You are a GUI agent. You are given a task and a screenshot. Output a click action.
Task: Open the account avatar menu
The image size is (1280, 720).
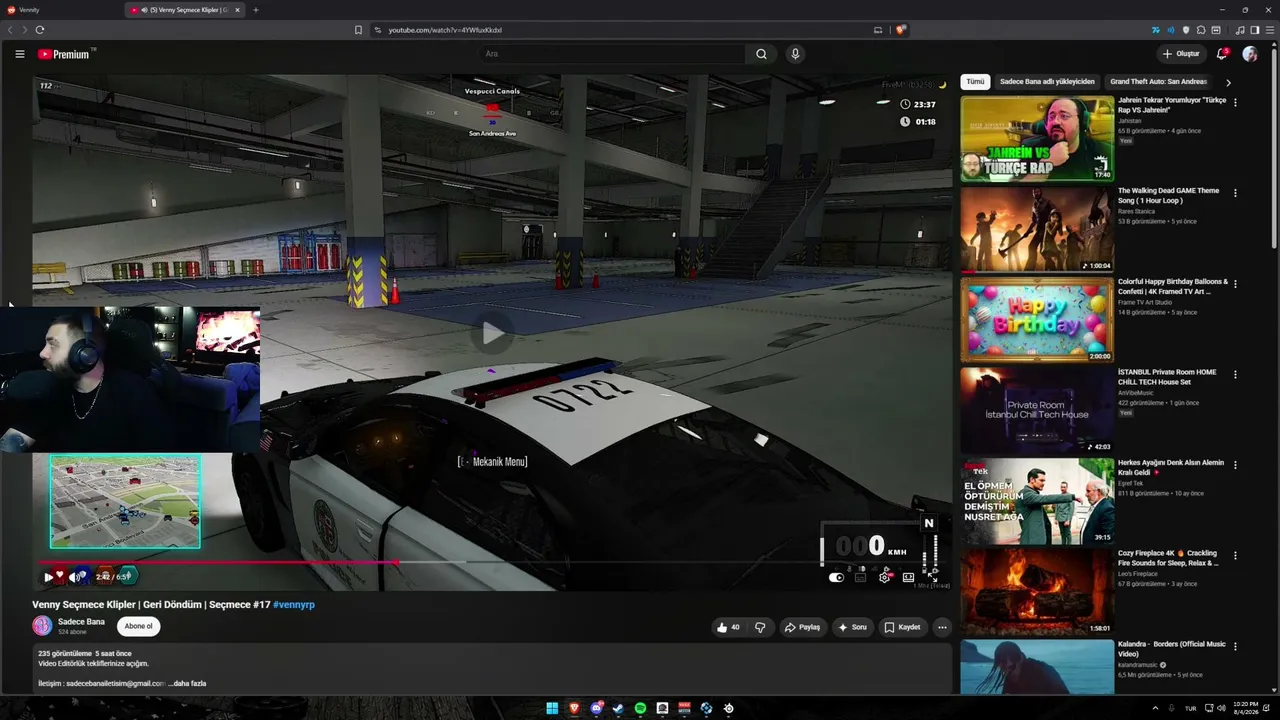coord(1250,54)
